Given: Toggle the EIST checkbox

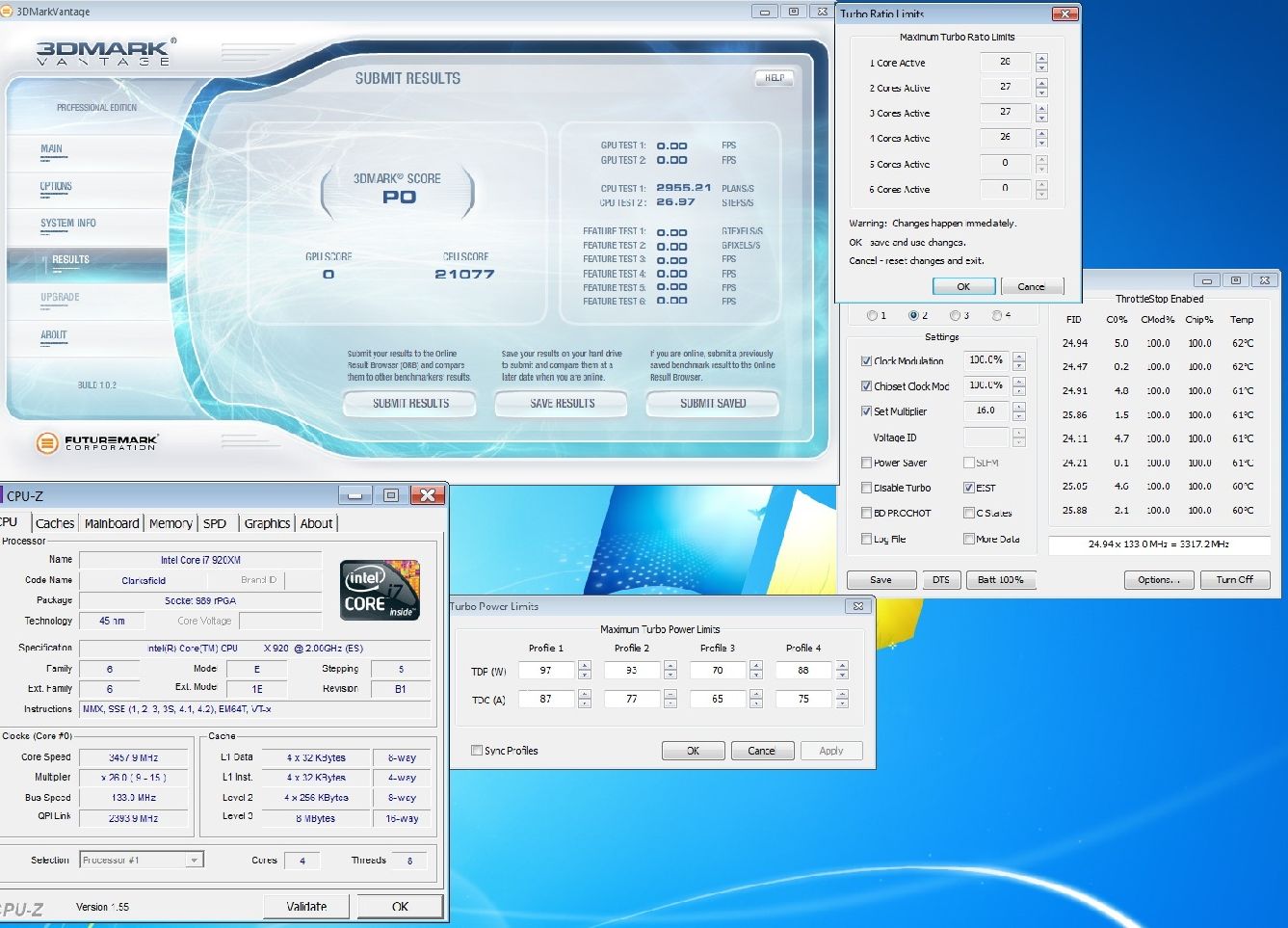Looking at the screenshot, I should coord(969,488).
